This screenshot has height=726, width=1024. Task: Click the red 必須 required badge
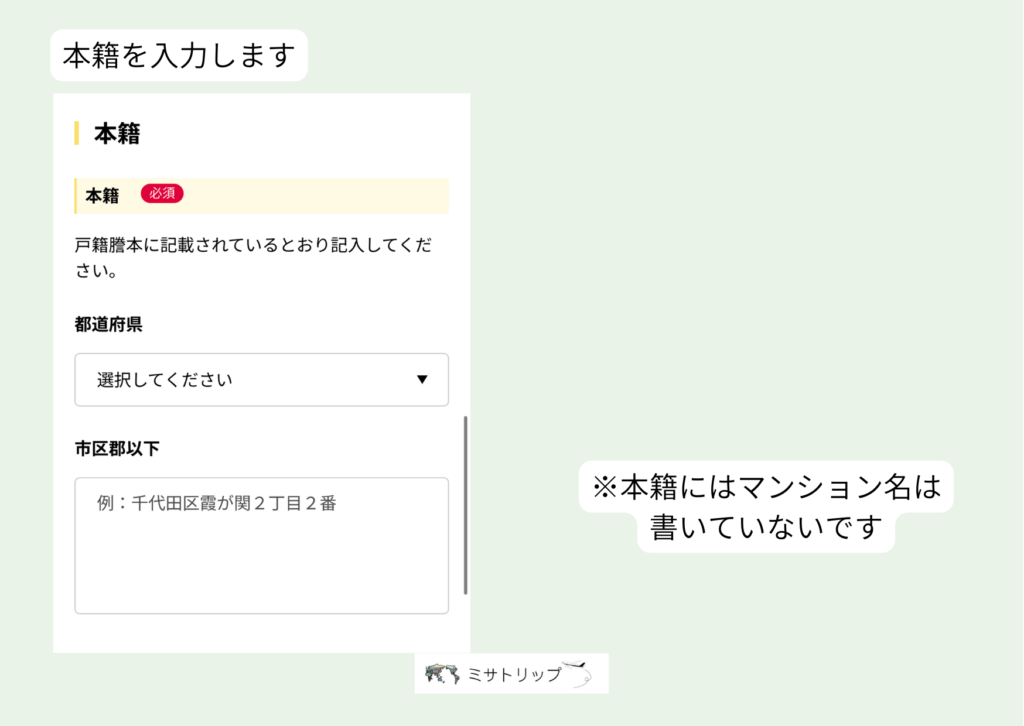click(163, 193)
